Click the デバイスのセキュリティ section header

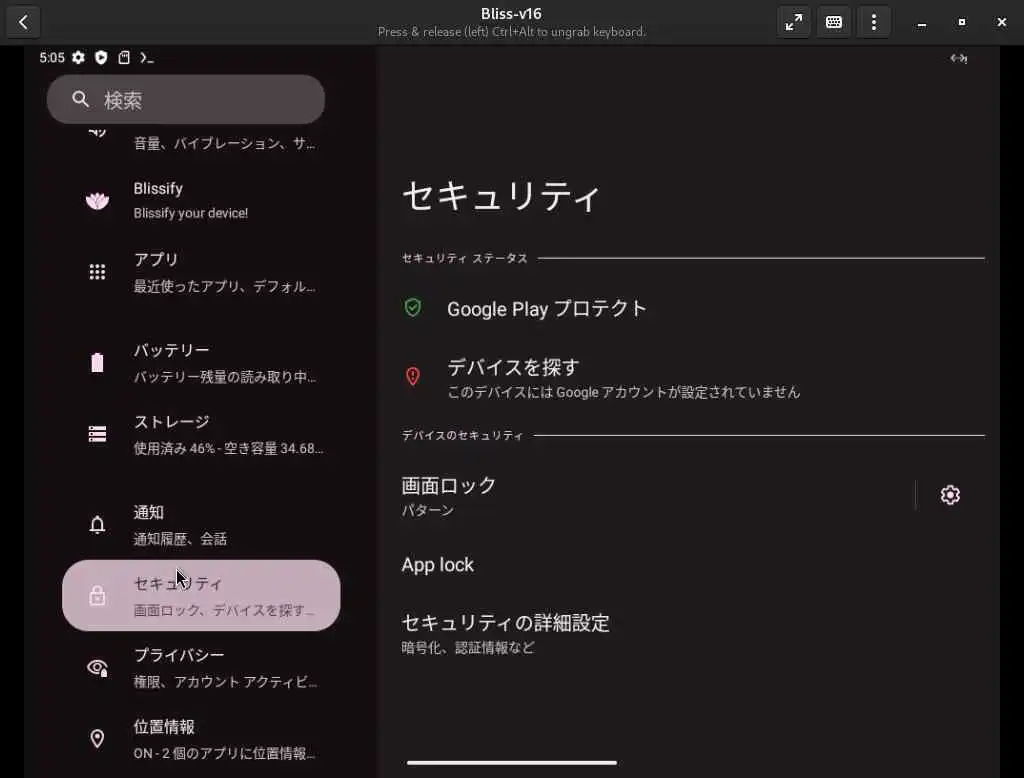(462, 435)
